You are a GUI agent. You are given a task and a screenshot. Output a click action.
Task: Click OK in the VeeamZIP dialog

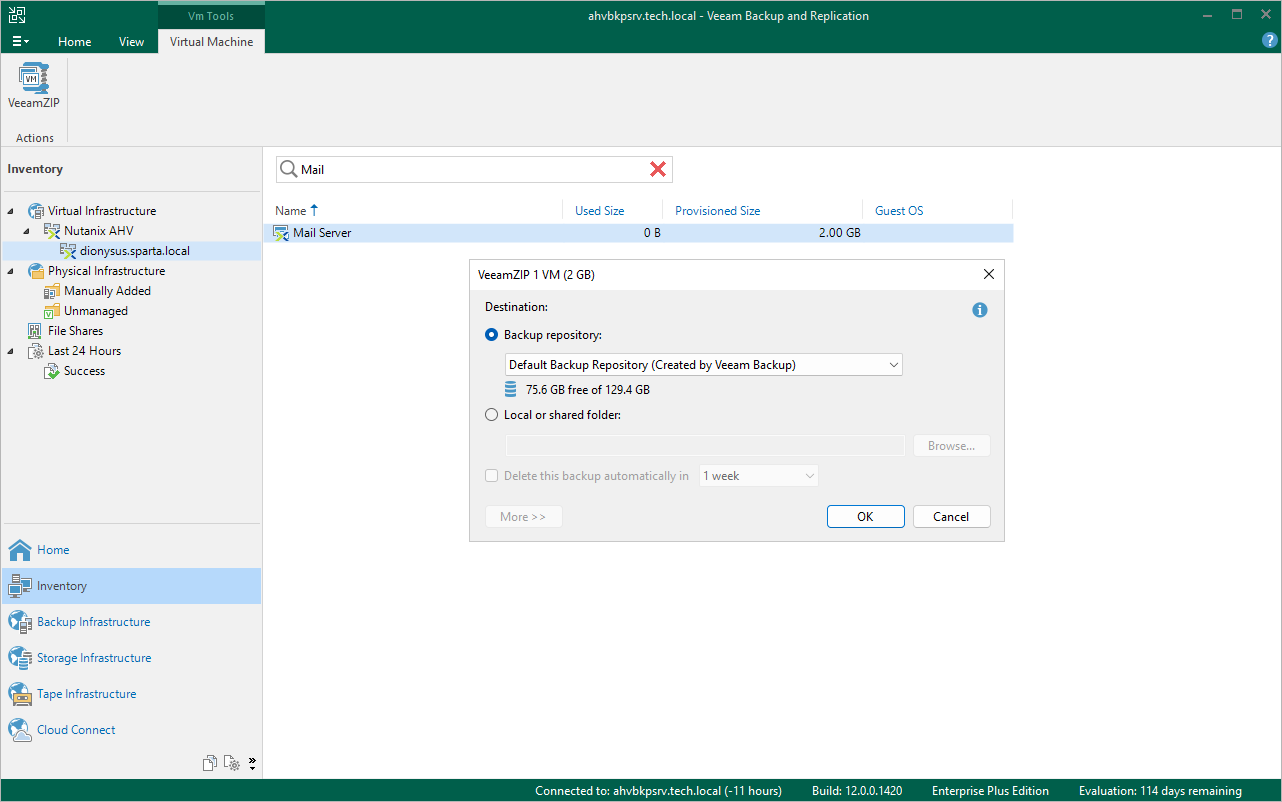point(866,517)
